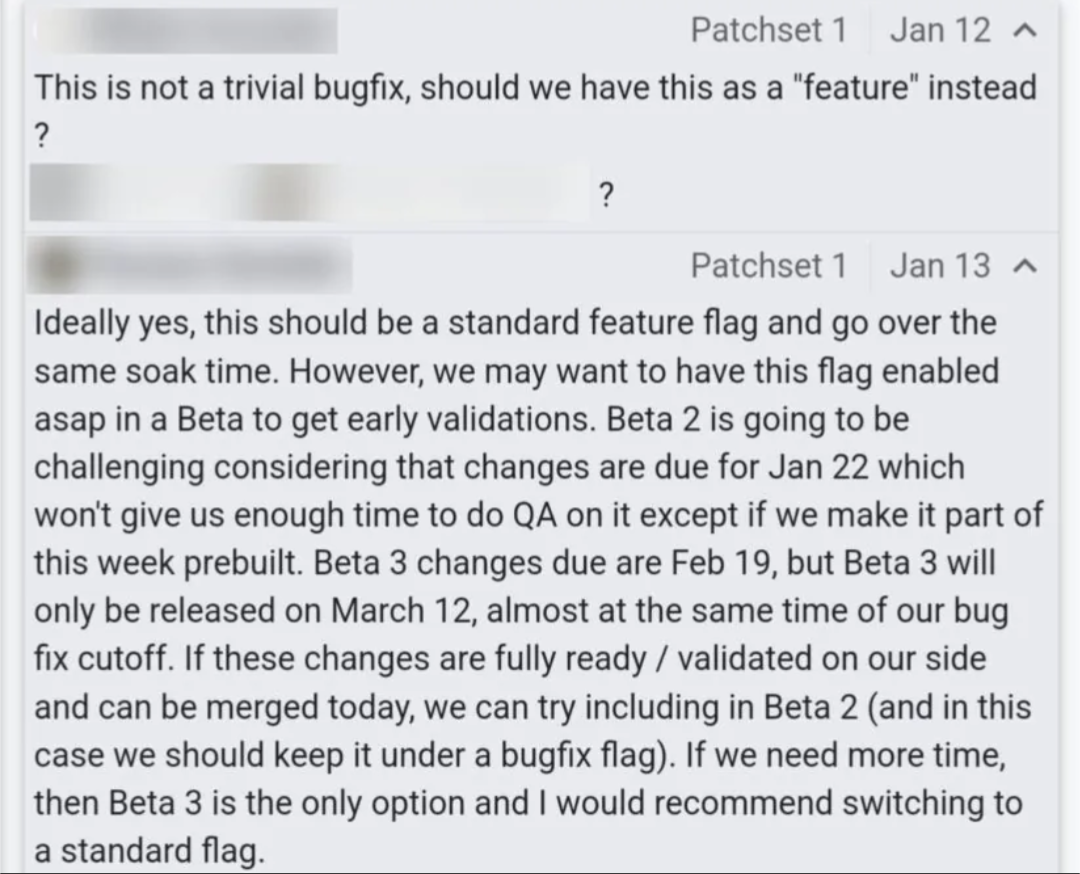Screen dimensions: 1080x874
Task: Click the Jan 12 date stamp
Action: [x=940, y=31]
